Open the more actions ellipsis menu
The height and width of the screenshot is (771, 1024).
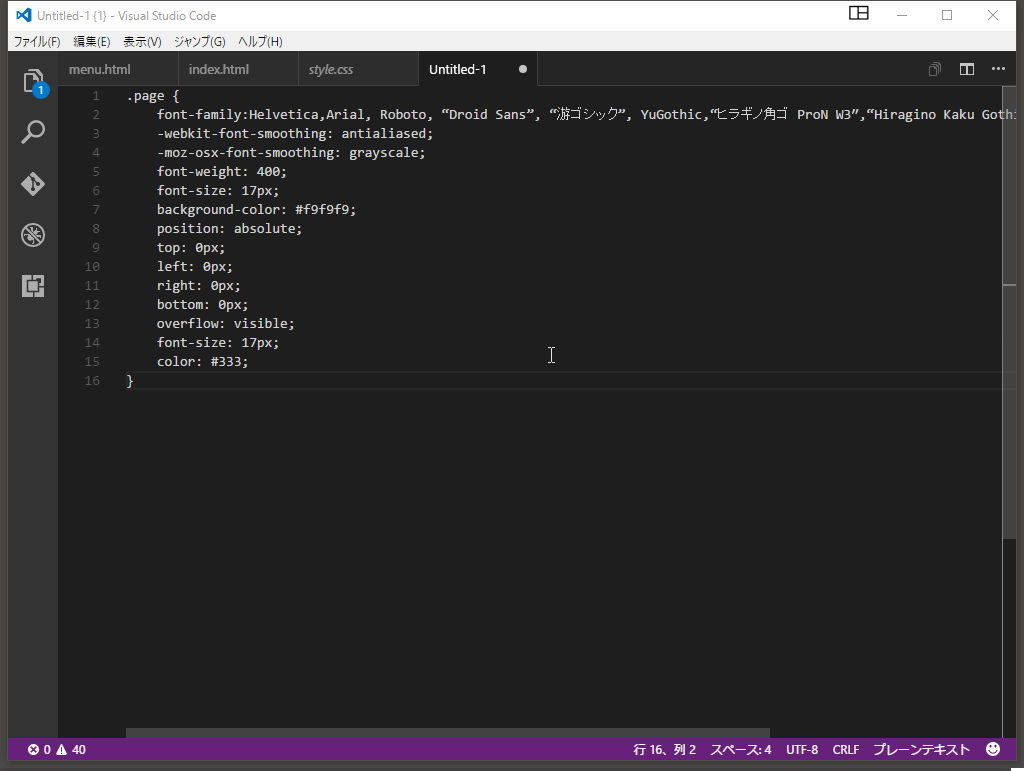tap(998, 69)
